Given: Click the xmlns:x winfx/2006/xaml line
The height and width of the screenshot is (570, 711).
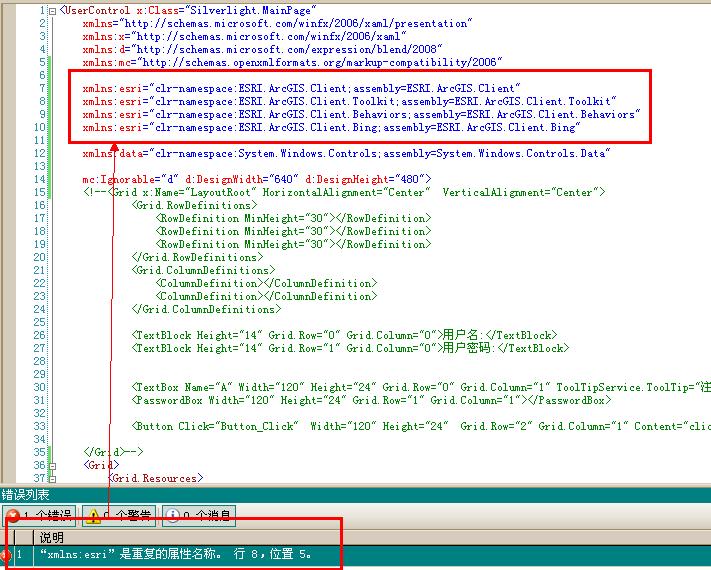Looking at the screenshot, I should pos(244,36).
